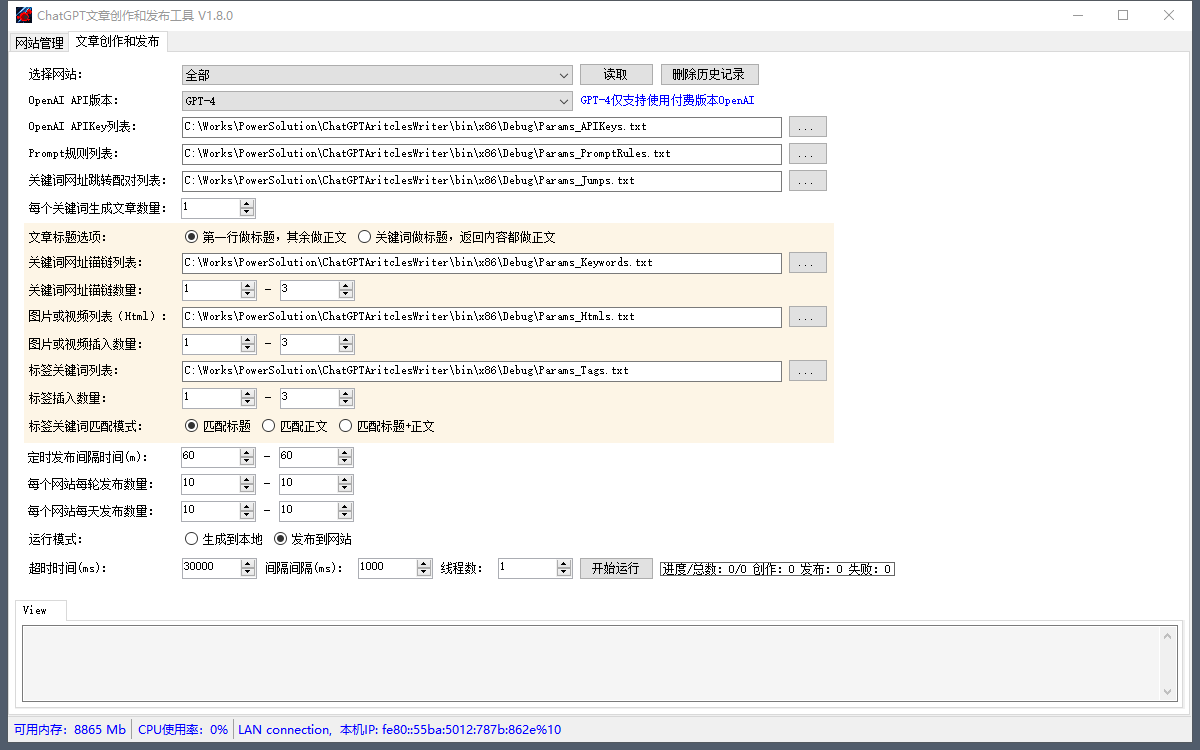Select the 匹配标题 radio option
This screenshot has width=1200, height=750.
pyautogui.click(x=218, y=426)
